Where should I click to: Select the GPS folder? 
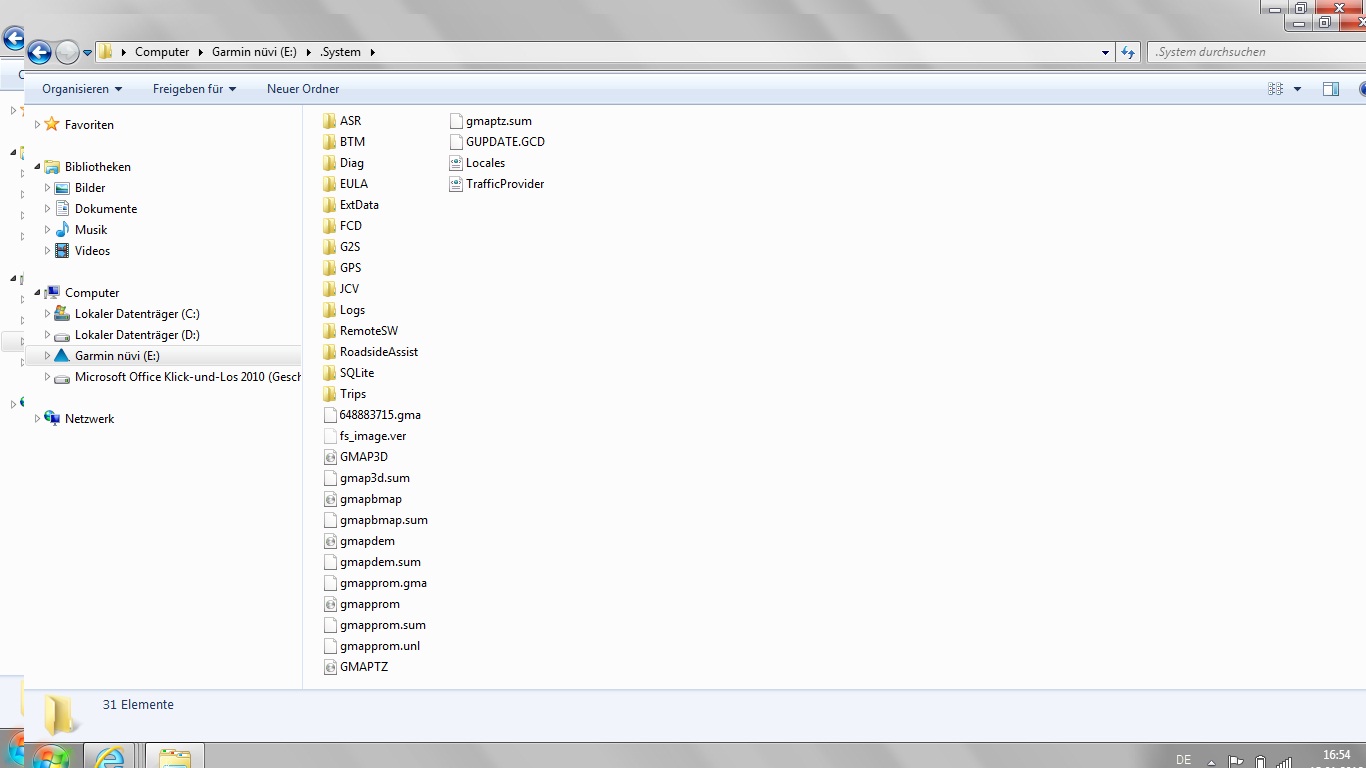pyautogui.click(x=343, y=268)
